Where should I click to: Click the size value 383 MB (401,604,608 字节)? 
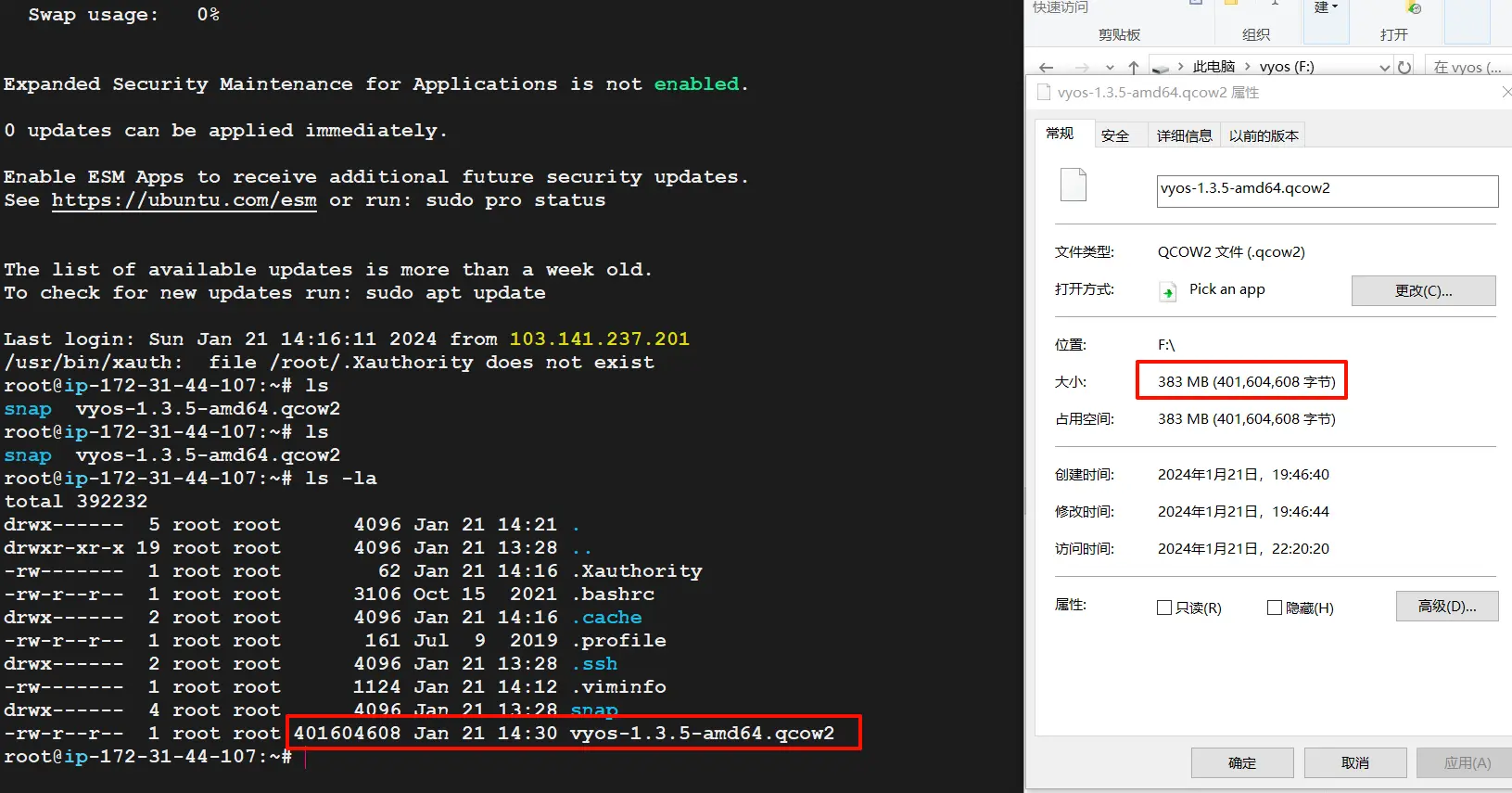click(x=1246, y=381)
